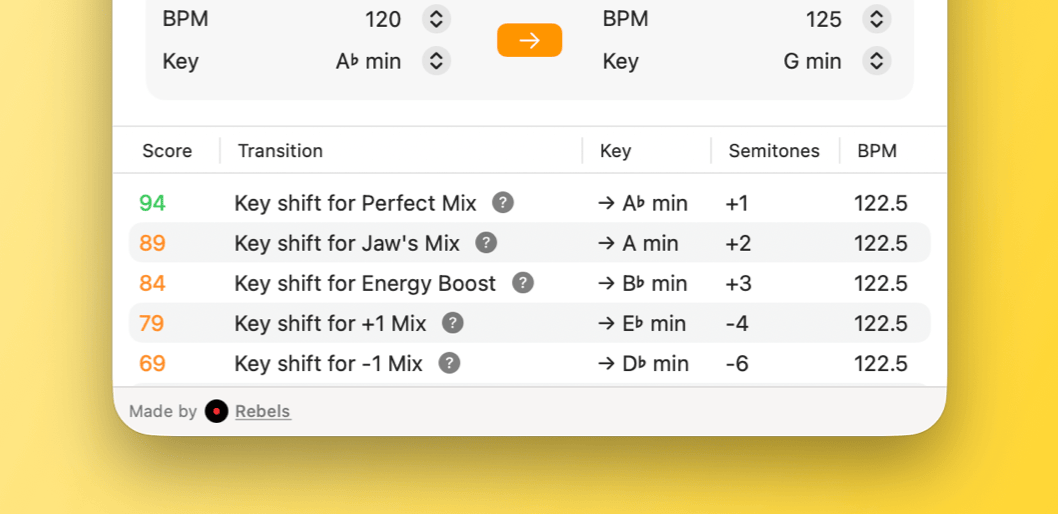Click the left deck BPM value 120
This screenshot has height=514, width=1058.
383,19
